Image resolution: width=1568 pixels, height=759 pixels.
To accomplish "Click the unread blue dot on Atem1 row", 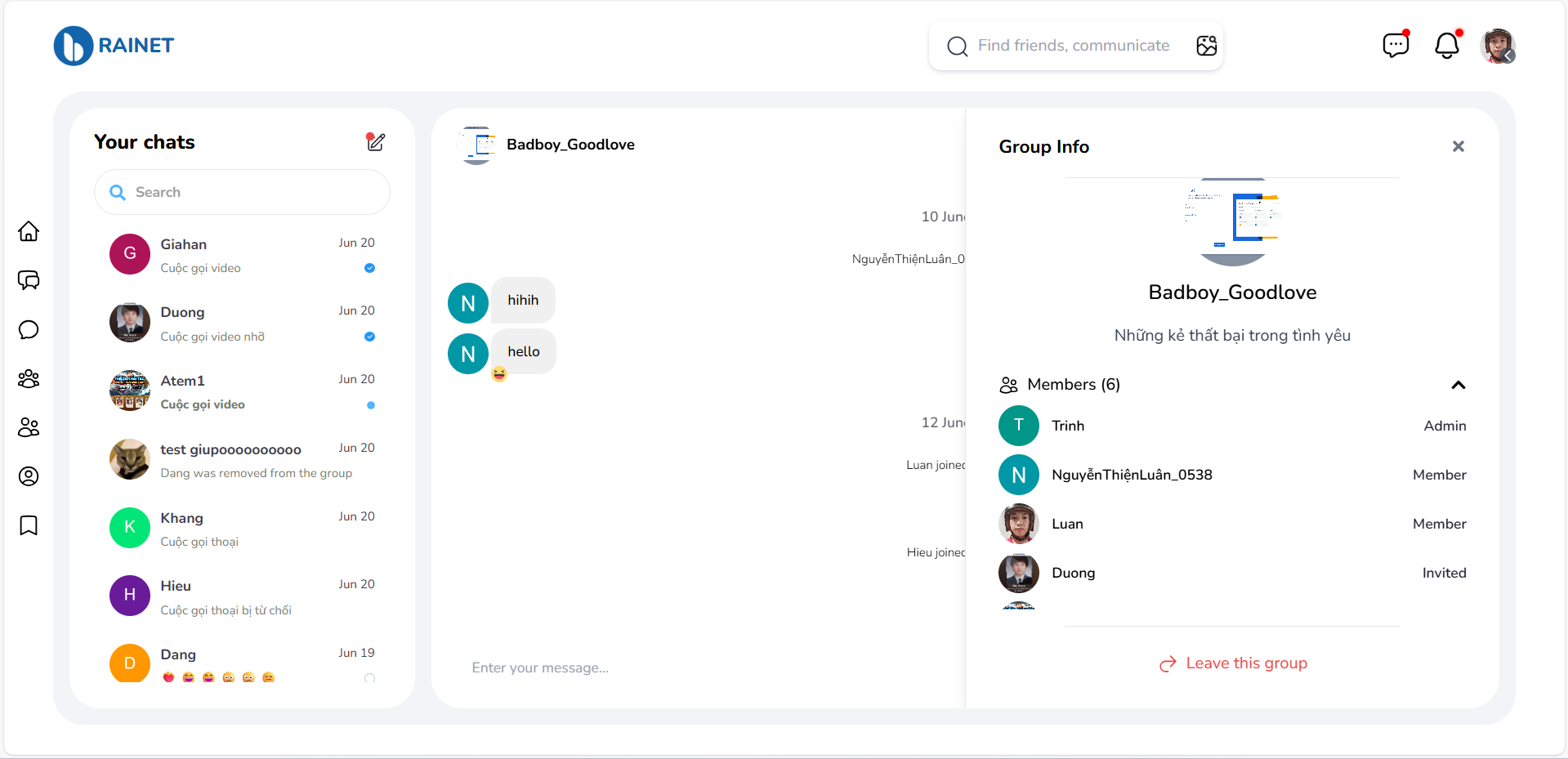I will click(x=371, y=405).
